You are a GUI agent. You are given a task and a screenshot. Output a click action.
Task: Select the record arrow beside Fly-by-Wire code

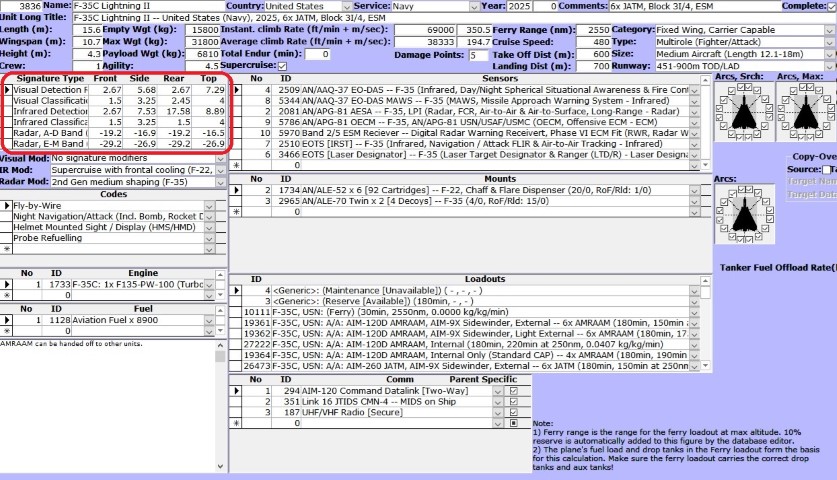6,206
